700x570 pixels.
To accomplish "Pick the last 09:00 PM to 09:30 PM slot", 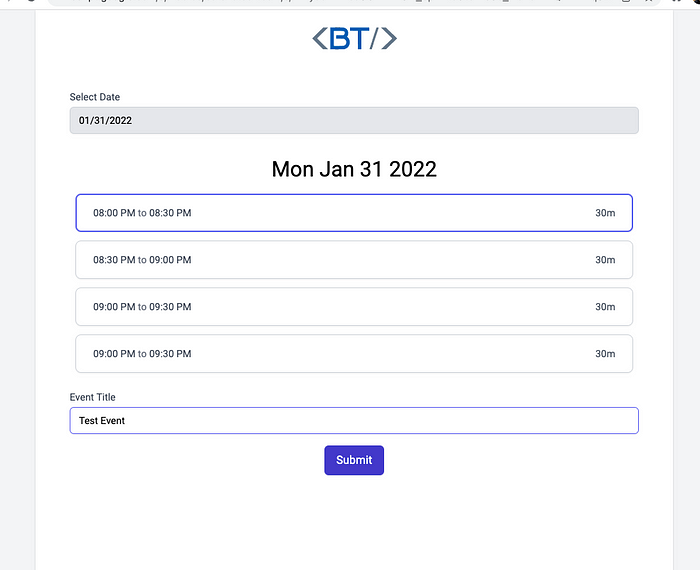I will click(x=354, y=354).
